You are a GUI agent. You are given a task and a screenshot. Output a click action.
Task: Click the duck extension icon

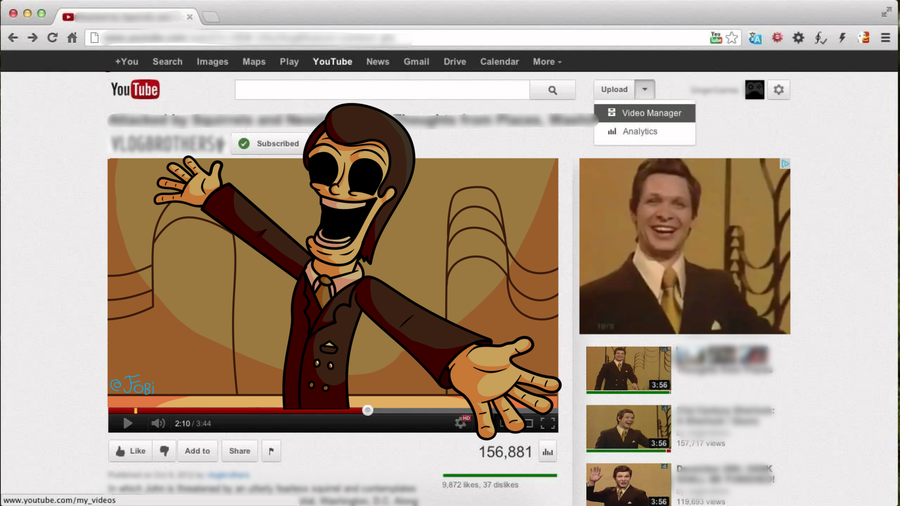[864, 38]
